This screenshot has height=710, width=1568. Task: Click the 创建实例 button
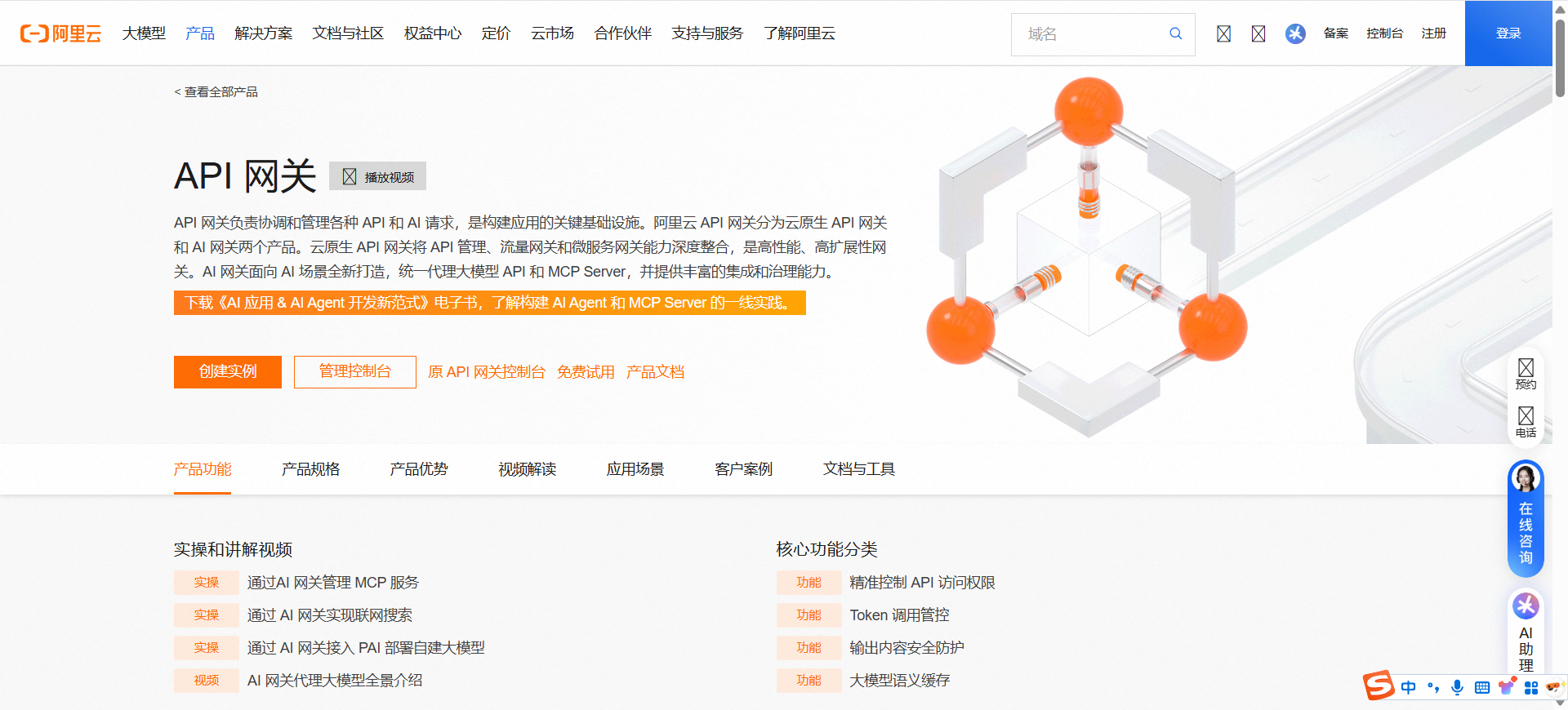[x=228, y=372]
